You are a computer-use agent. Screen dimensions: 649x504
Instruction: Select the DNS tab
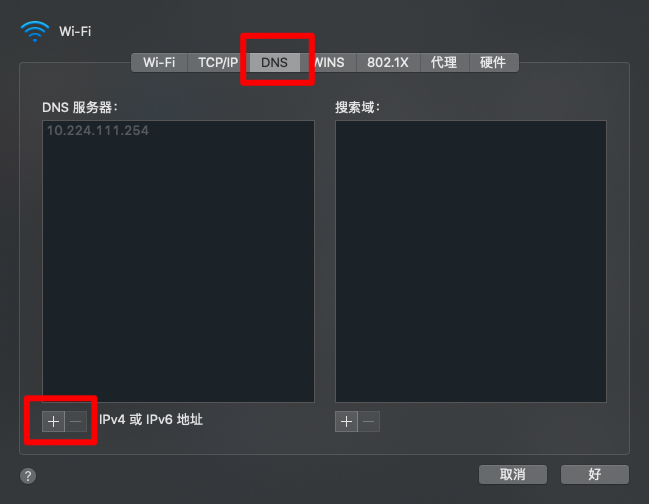coord(274,62)
